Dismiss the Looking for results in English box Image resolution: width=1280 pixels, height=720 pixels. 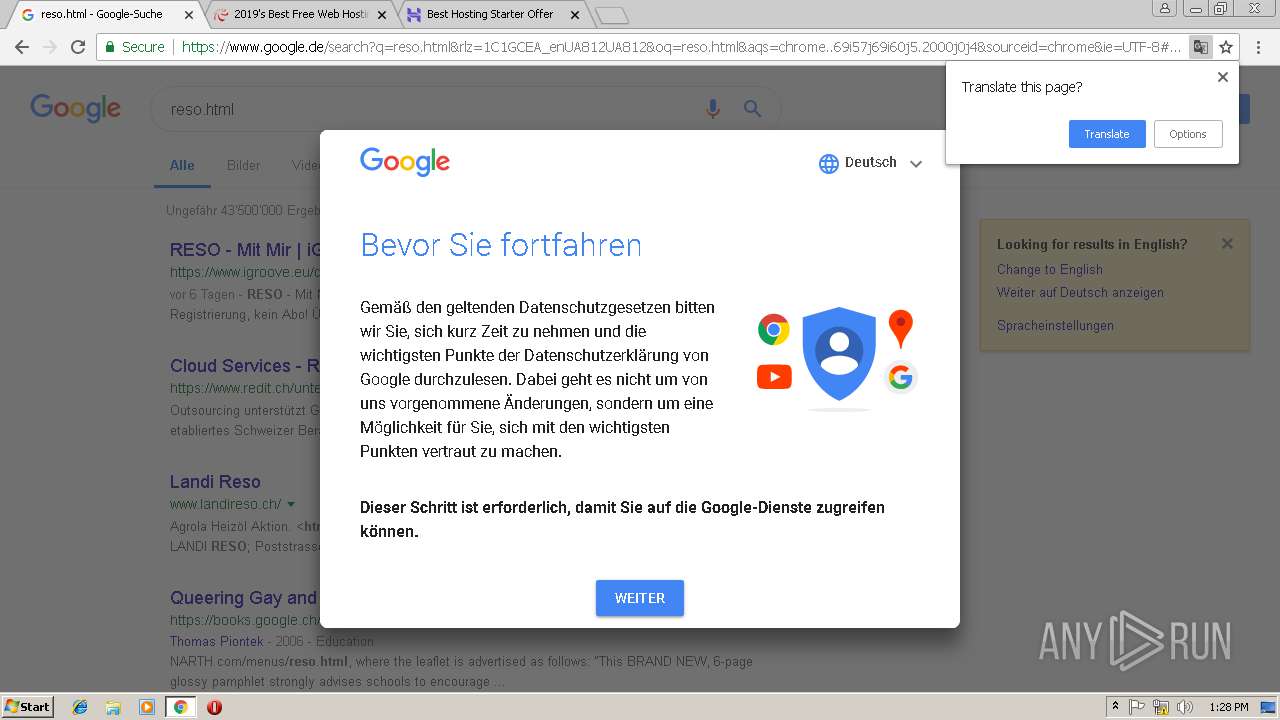point(1227,244)
